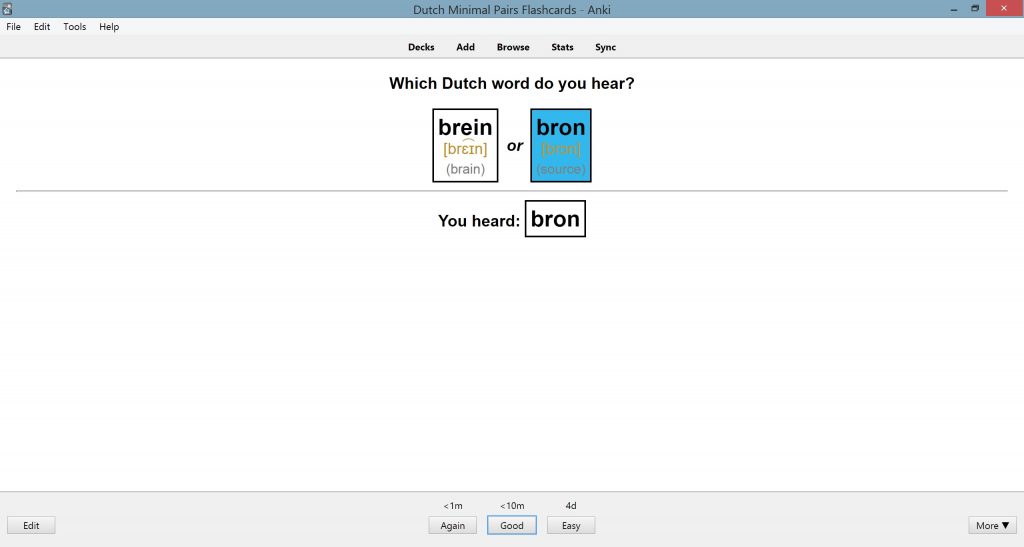Expand the More dropdown menu
Viewport: 1024px width, 547px height.
[992, 525]
